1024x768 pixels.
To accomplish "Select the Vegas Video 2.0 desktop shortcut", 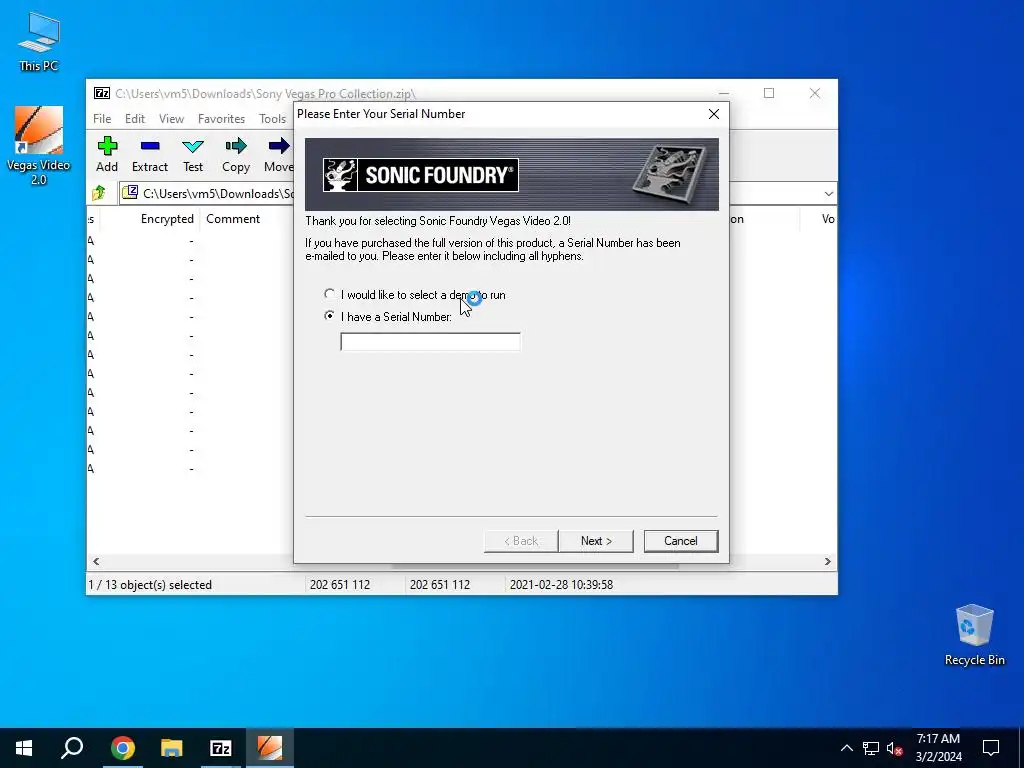I will pyautogui.click(x=39, y=145).
